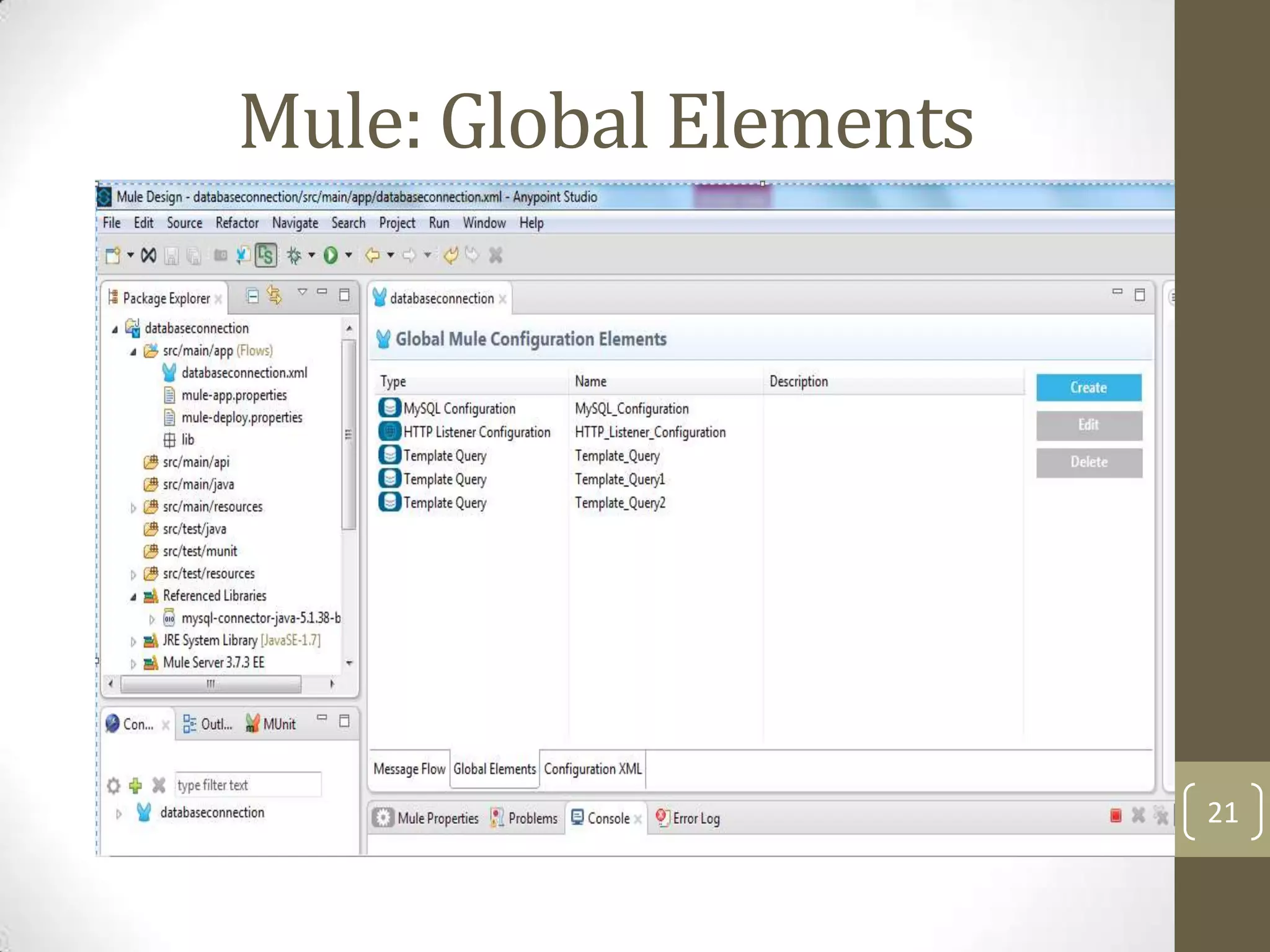Expand the JRE System Library node
The image size is (1270, 952).
tap(133, 641)
